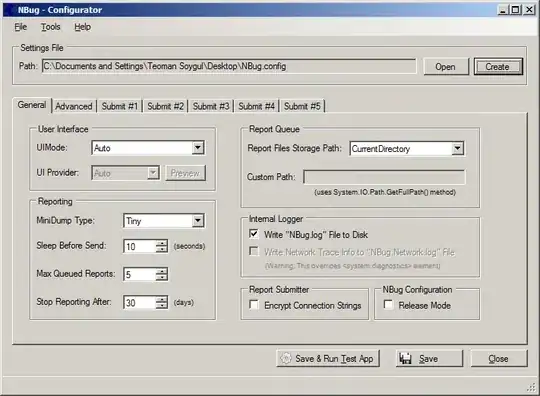Screen dimensions: 540x396
Task: Open the Help menu
Action: point(83,27)
